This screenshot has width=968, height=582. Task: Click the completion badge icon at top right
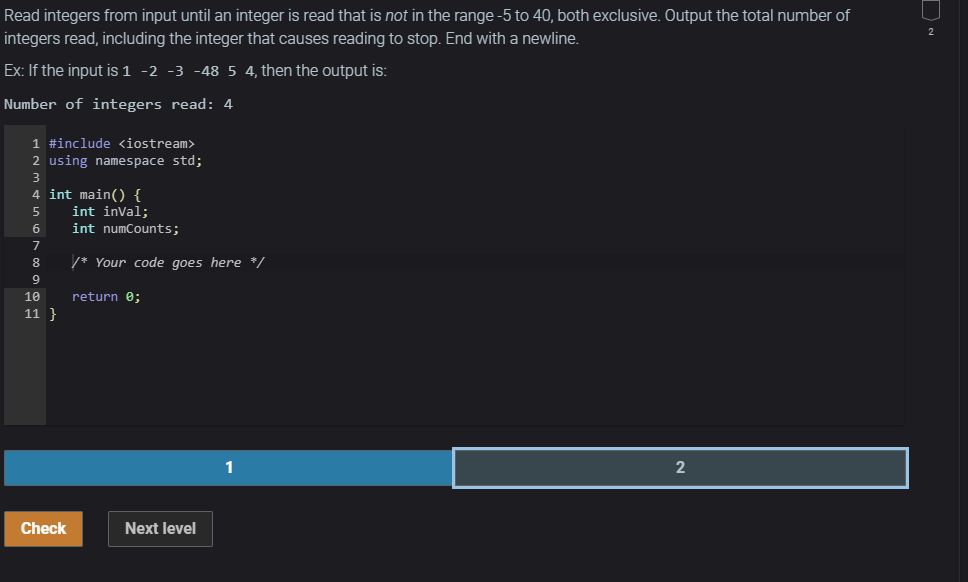tap(930, 10)
